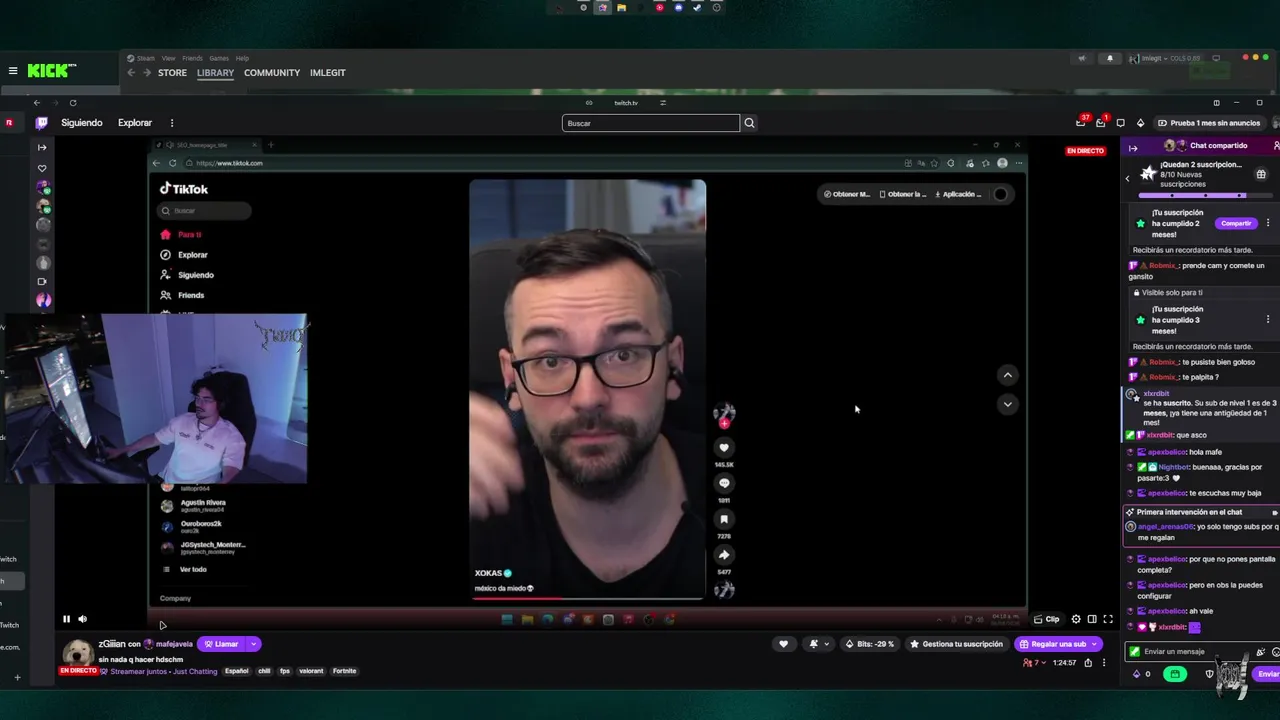This screenshot has width=1280, height=720.
Task: Click the Clip button on the player
Action: tap(1046, 619)
